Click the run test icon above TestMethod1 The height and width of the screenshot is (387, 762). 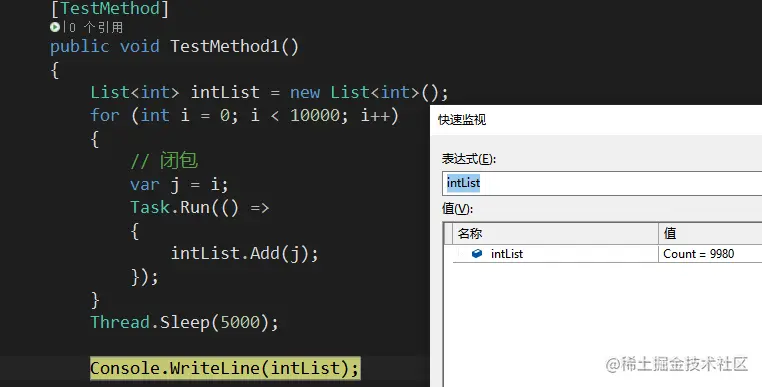55,27
